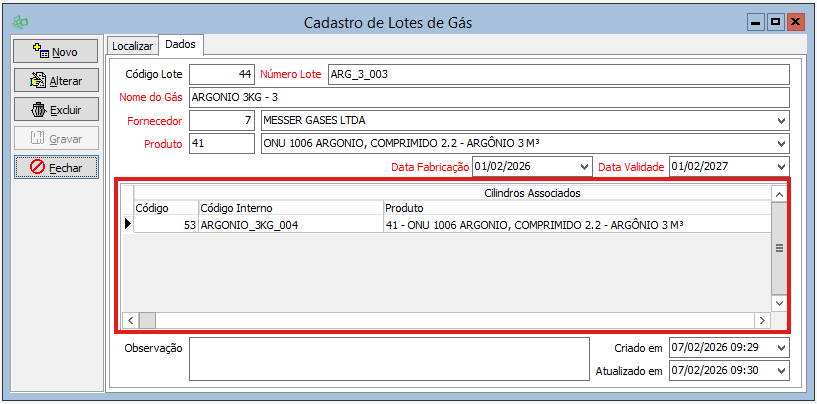Open the Data Validade date picker
Viewport: 817px width, 404px height.
tap(780, 167)
